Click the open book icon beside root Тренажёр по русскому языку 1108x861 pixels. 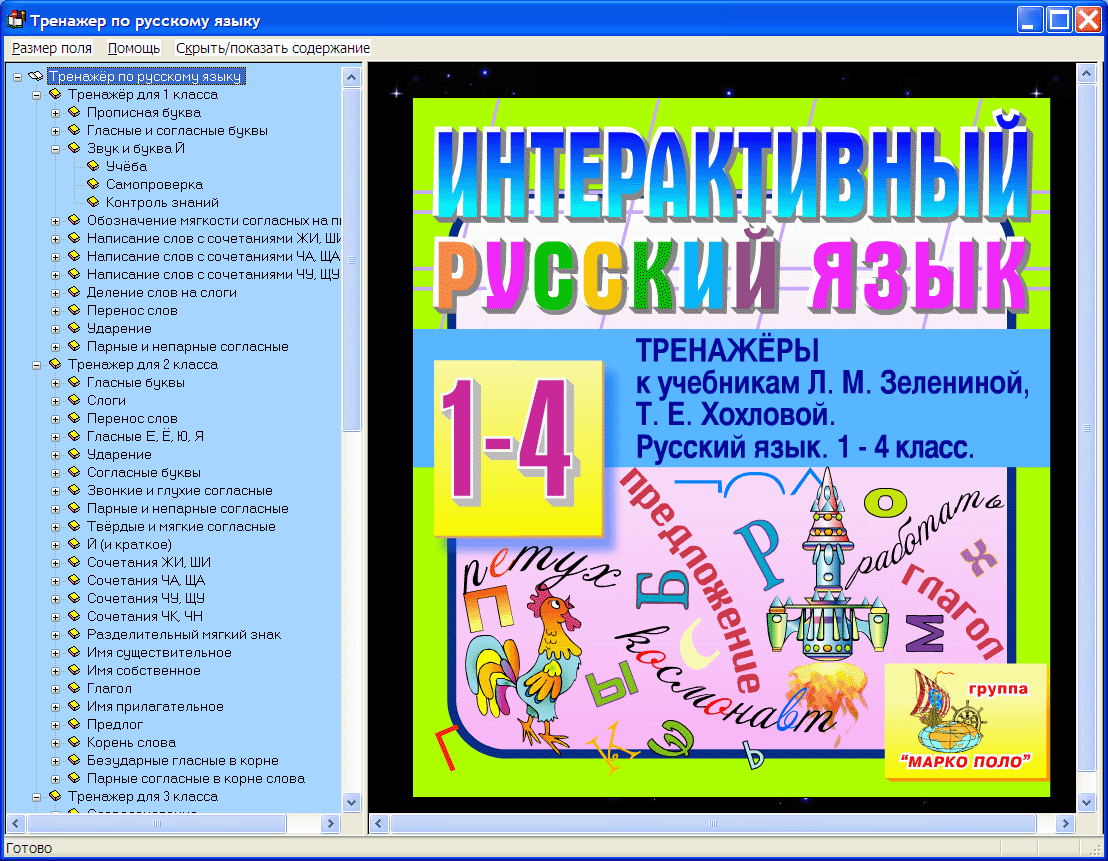36,77
